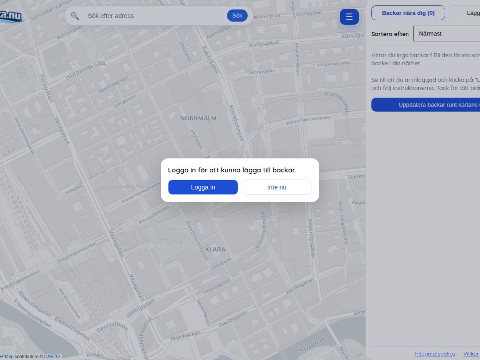Viewport: 480px width, 360px height.
Task: Click the 'Logga in' button in dialog
Action: click(x=203, y=187)
